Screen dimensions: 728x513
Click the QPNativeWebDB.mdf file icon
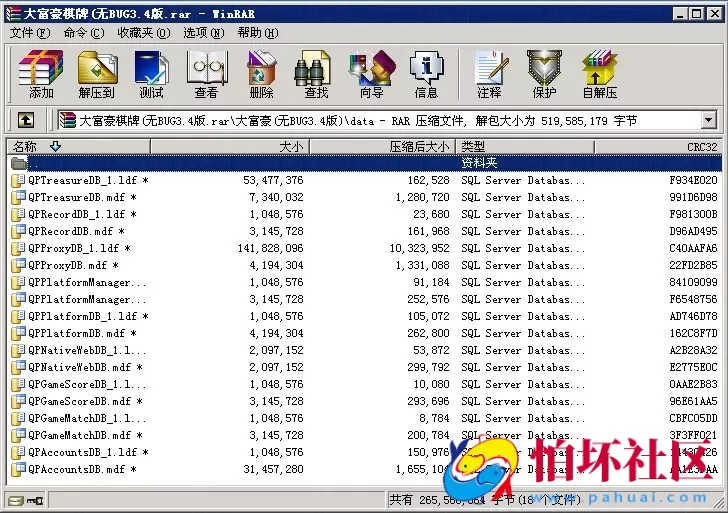coord(18,367)
